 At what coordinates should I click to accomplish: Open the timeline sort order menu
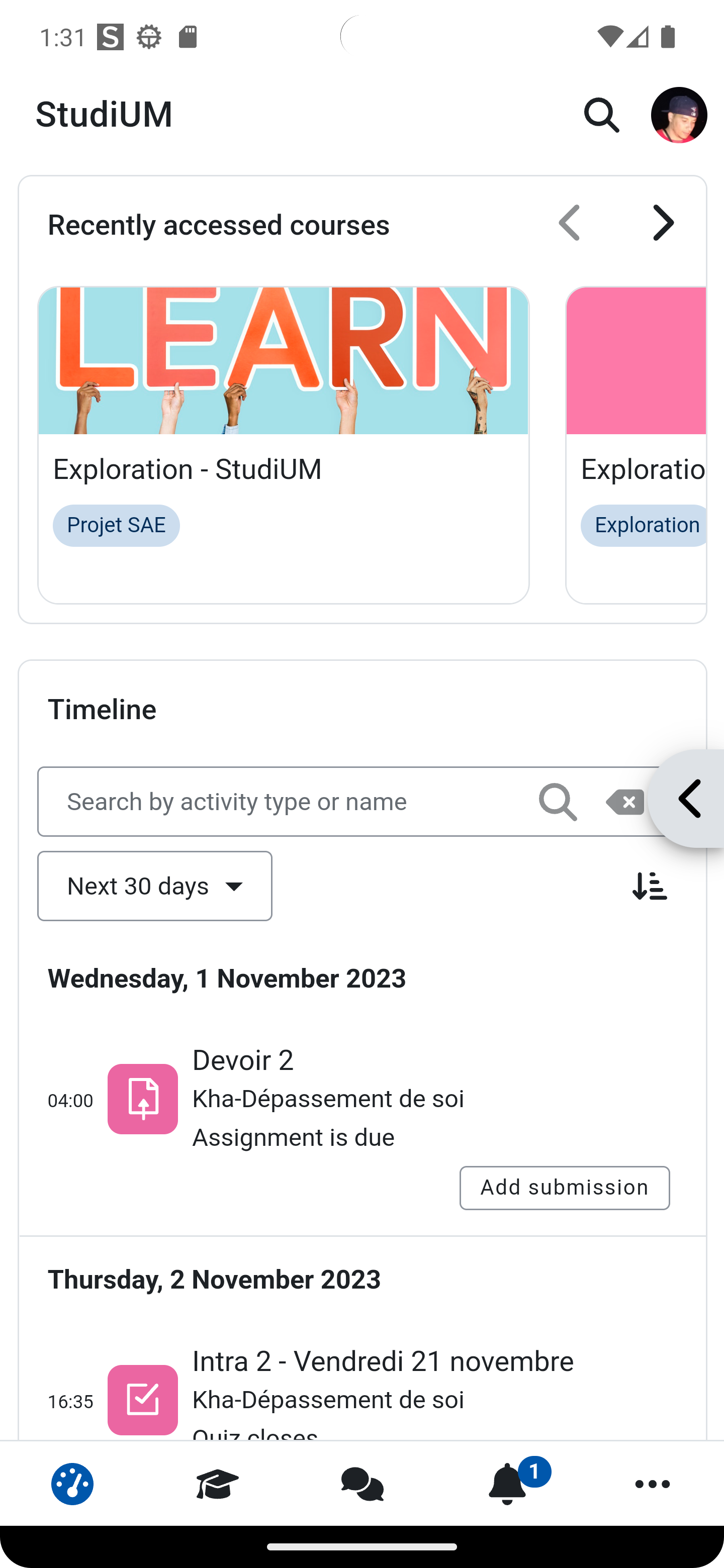pos(649,886)
